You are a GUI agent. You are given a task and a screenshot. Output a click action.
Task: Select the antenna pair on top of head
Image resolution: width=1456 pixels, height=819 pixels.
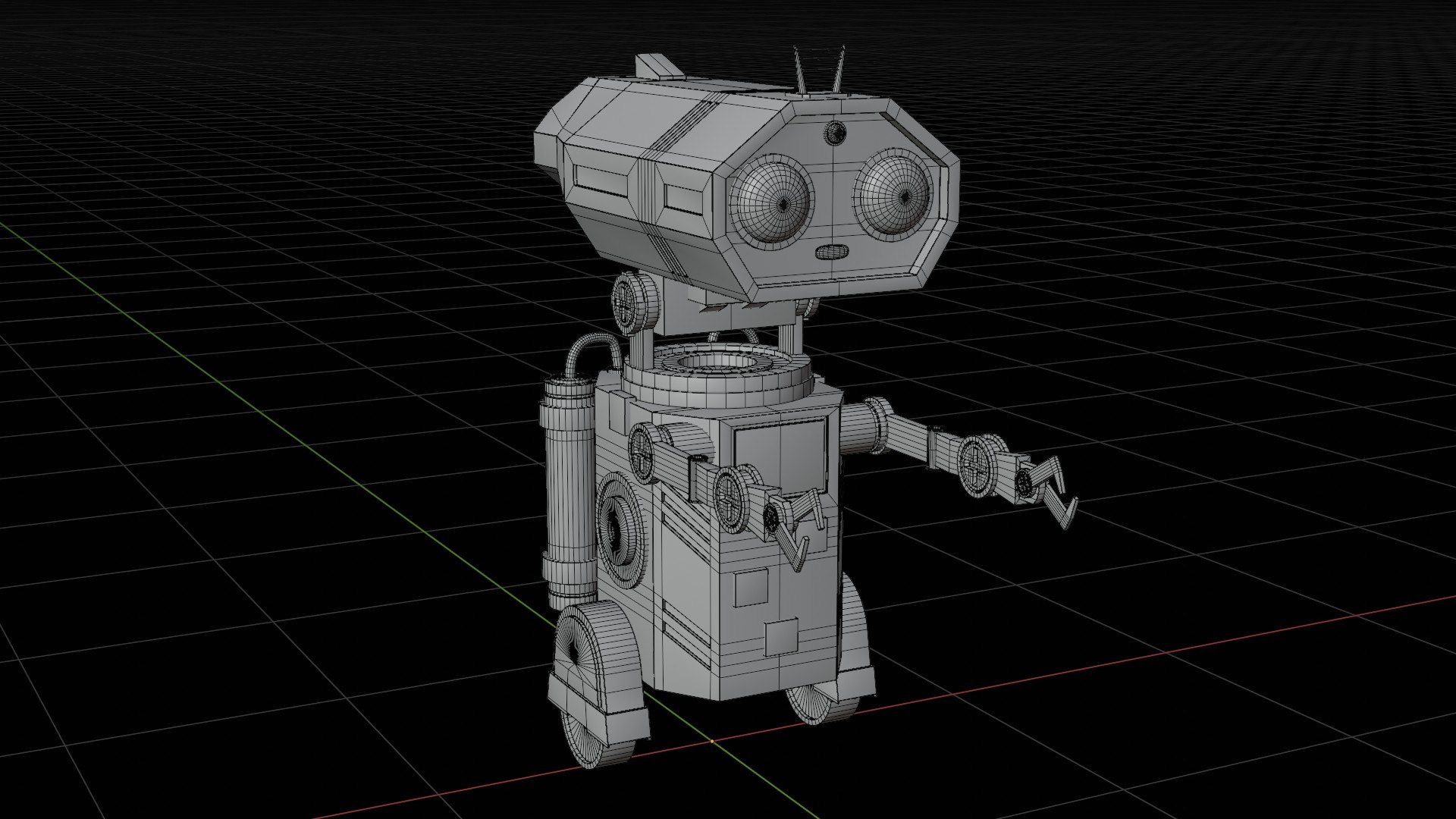(x=818, y=69)
